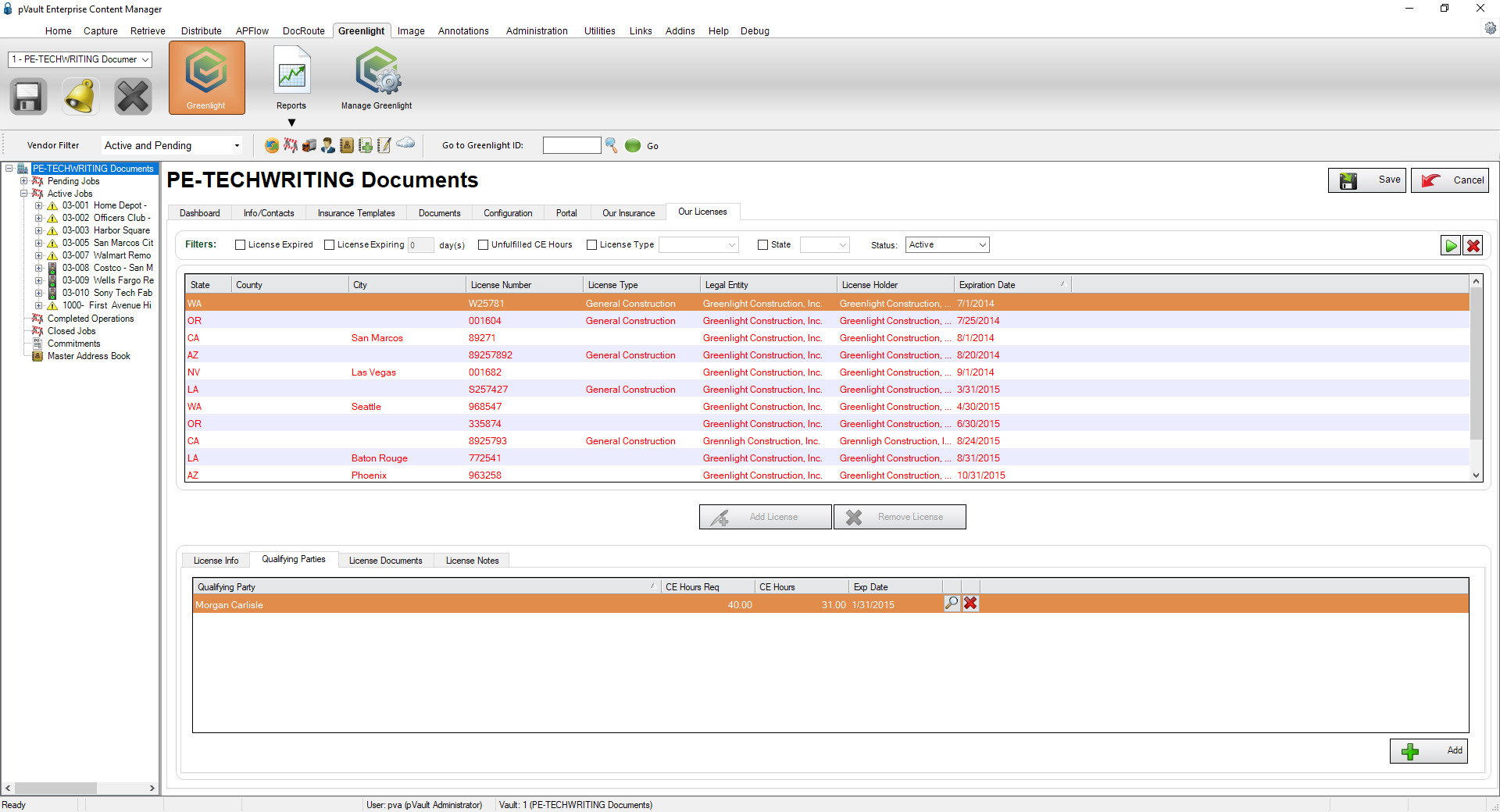
Task: Click Add qualifying party button
Action: 1429,751
